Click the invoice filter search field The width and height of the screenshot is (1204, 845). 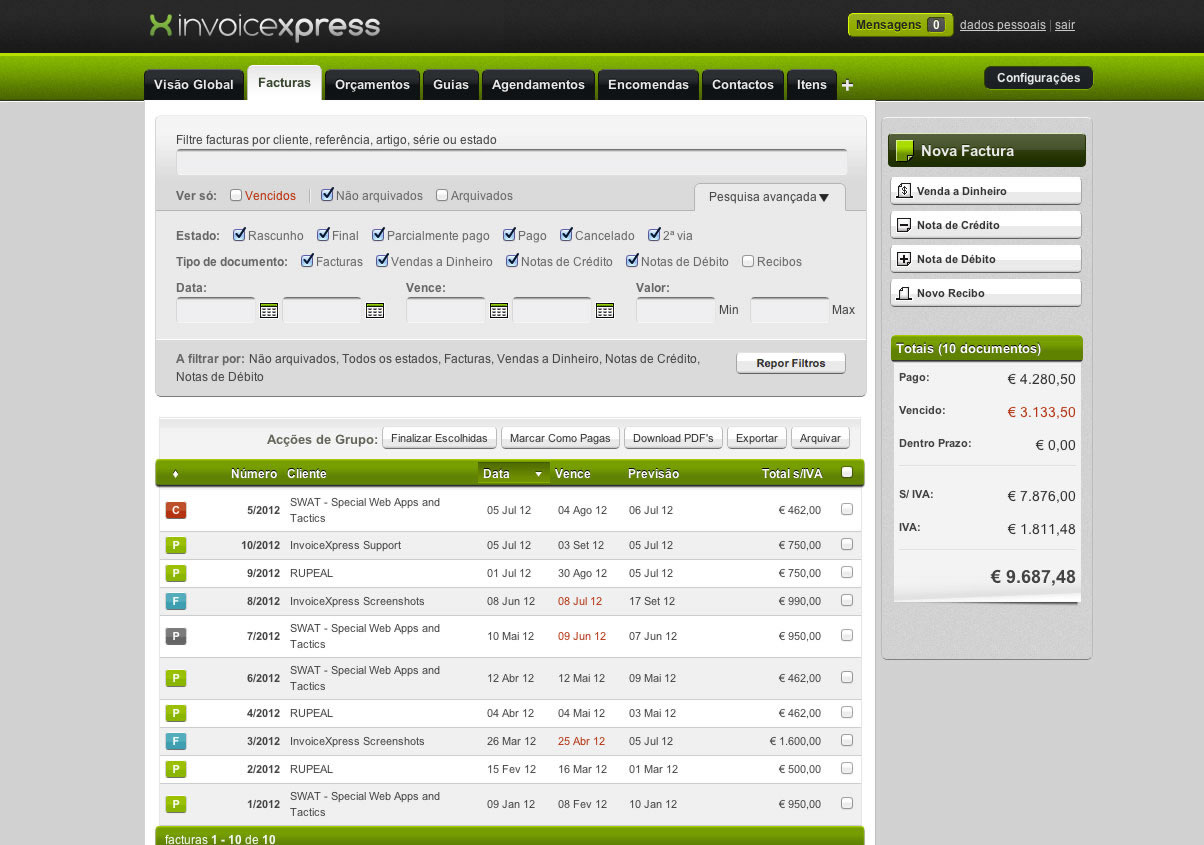(511, 163)
